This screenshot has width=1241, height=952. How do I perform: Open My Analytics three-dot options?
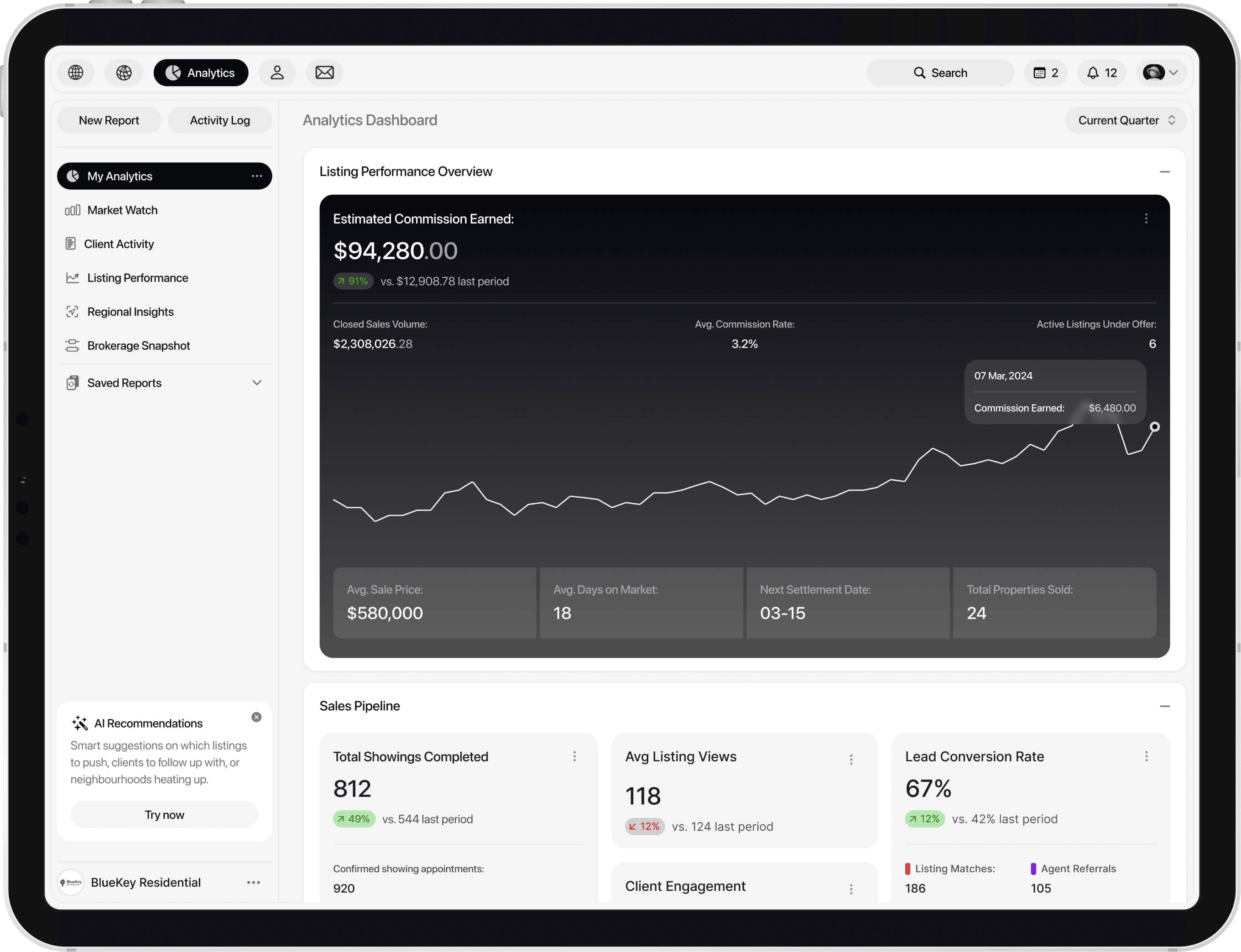click(257, 176)
